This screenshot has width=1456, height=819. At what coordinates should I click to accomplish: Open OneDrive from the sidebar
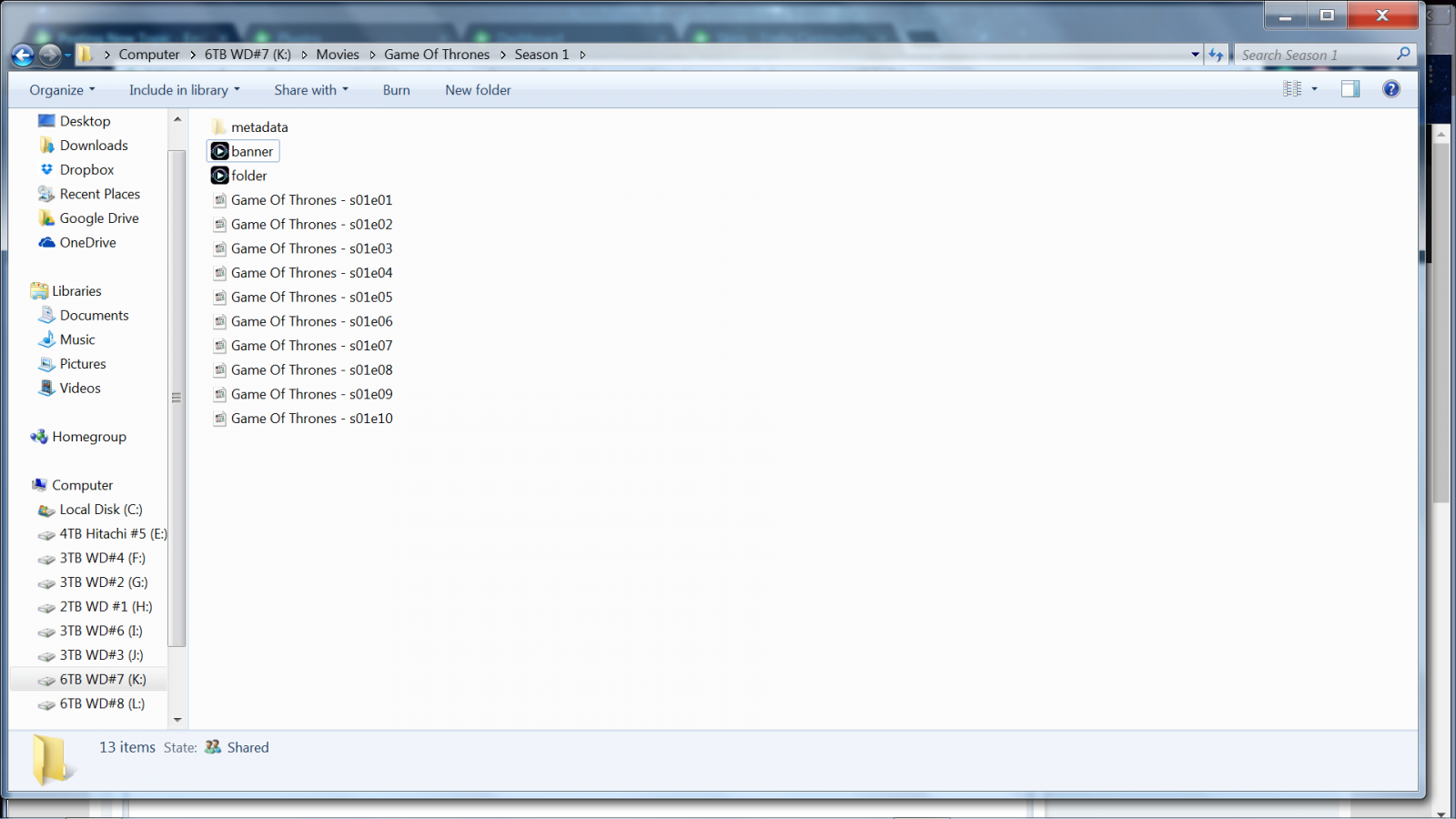click(x=87, y=242)
